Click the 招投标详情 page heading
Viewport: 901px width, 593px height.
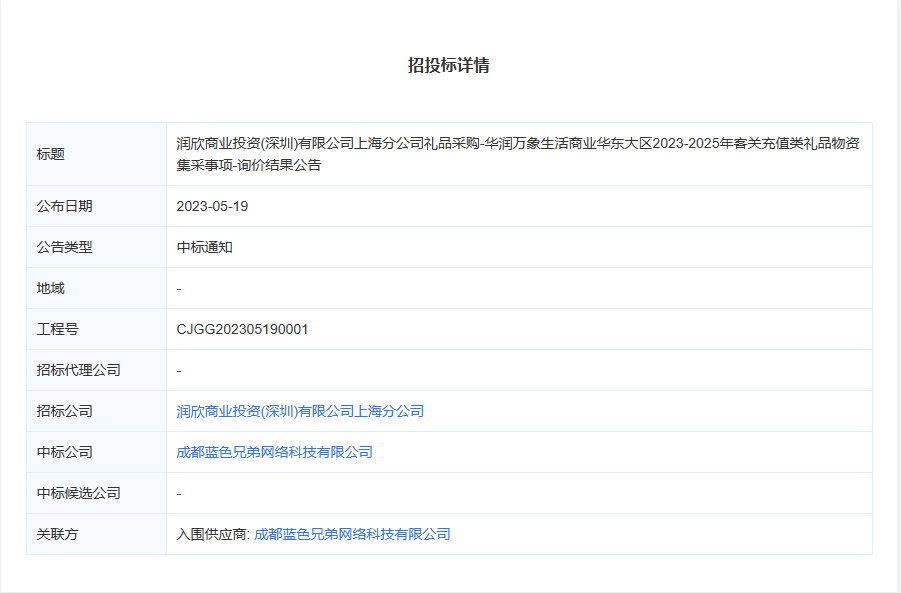(x=449, y=65)
